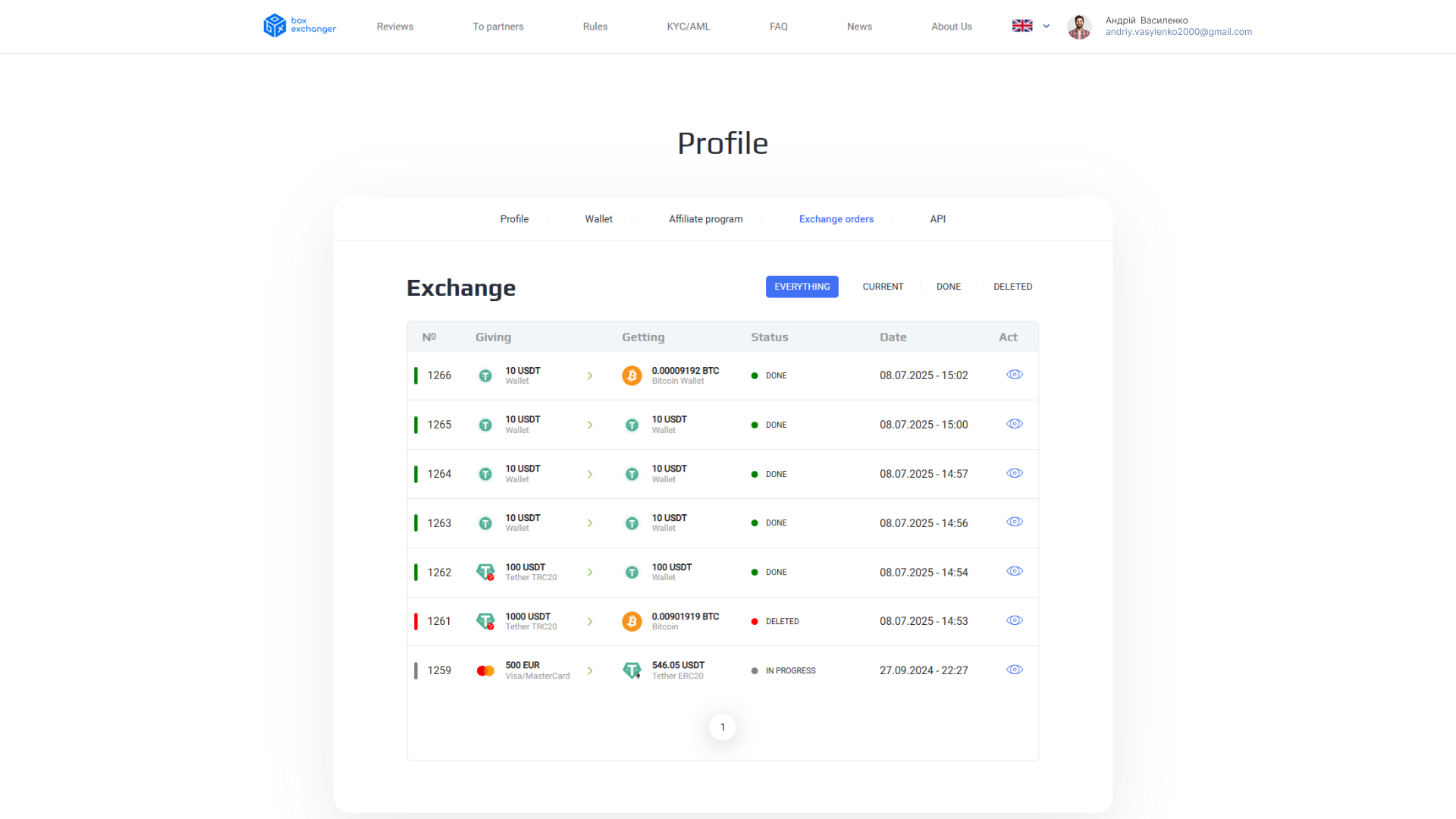Click the arrow chevron in order 1259

590,670
